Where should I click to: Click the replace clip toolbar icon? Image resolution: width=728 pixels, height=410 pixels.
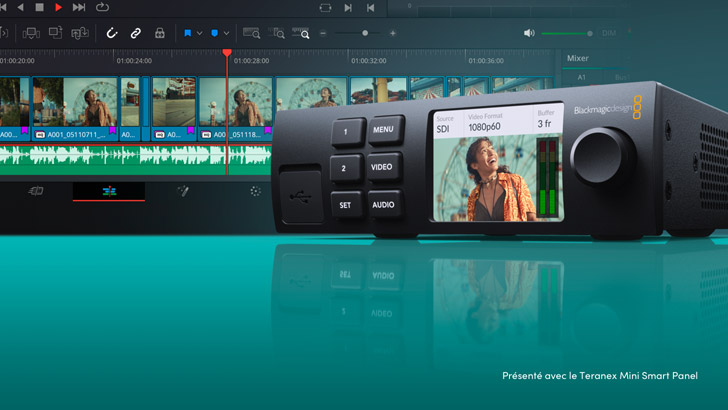pos(80,33)
